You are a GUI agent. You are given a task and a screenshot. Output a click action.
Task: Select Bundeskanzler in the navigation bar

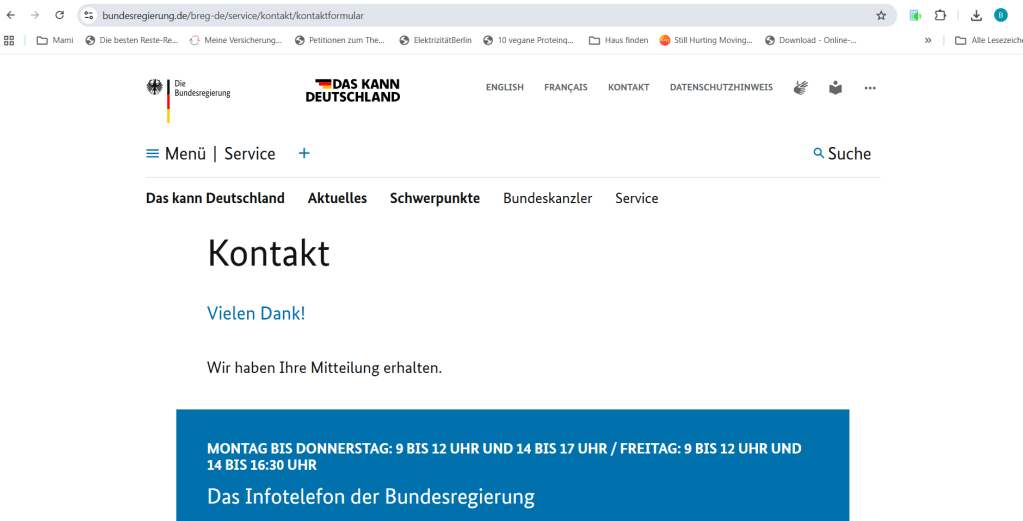pyautogui.click(x=547, y=198)
